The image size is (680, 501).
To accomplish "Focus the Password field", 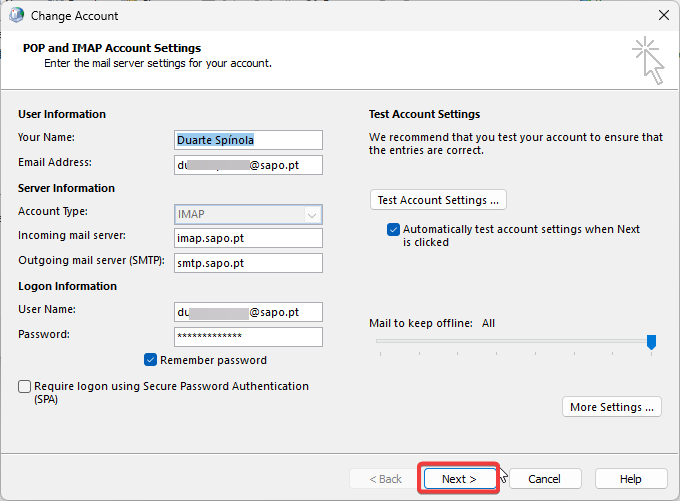I will tap(248, 337).
